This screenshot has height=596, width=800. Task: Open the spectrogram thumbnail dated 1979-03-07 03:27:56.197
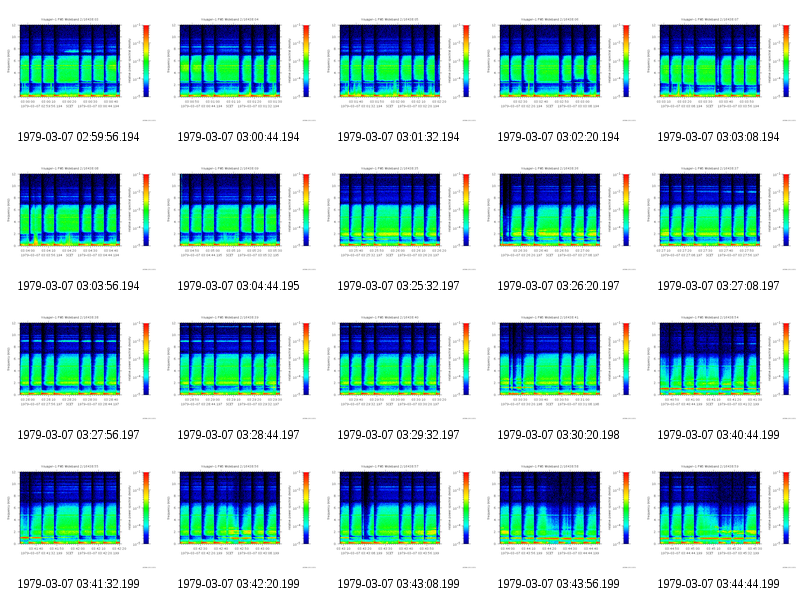pyautogui.click(x=78, y=366)
